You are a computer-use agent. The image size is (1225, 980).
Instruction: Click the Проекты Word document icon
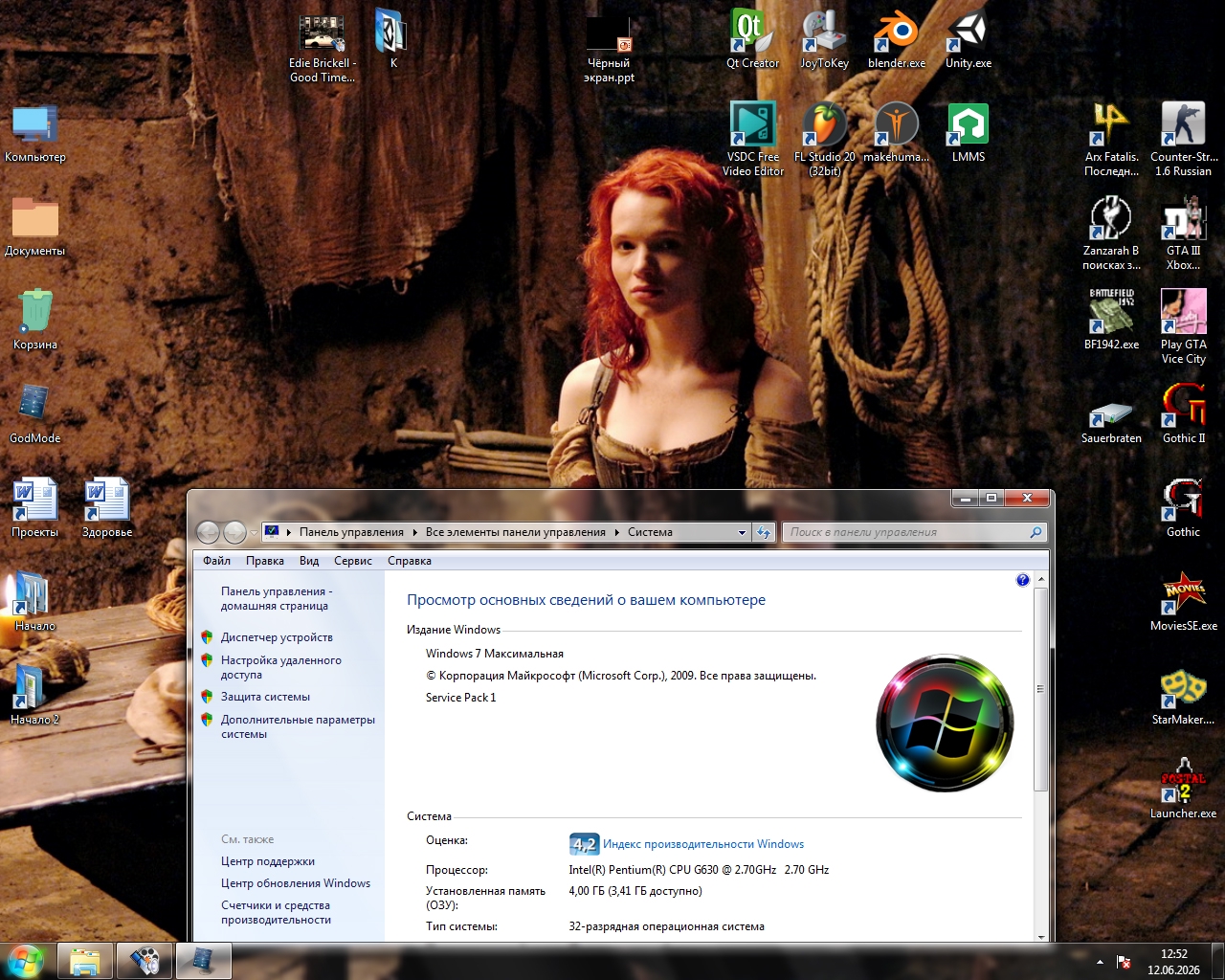point(35,507)
